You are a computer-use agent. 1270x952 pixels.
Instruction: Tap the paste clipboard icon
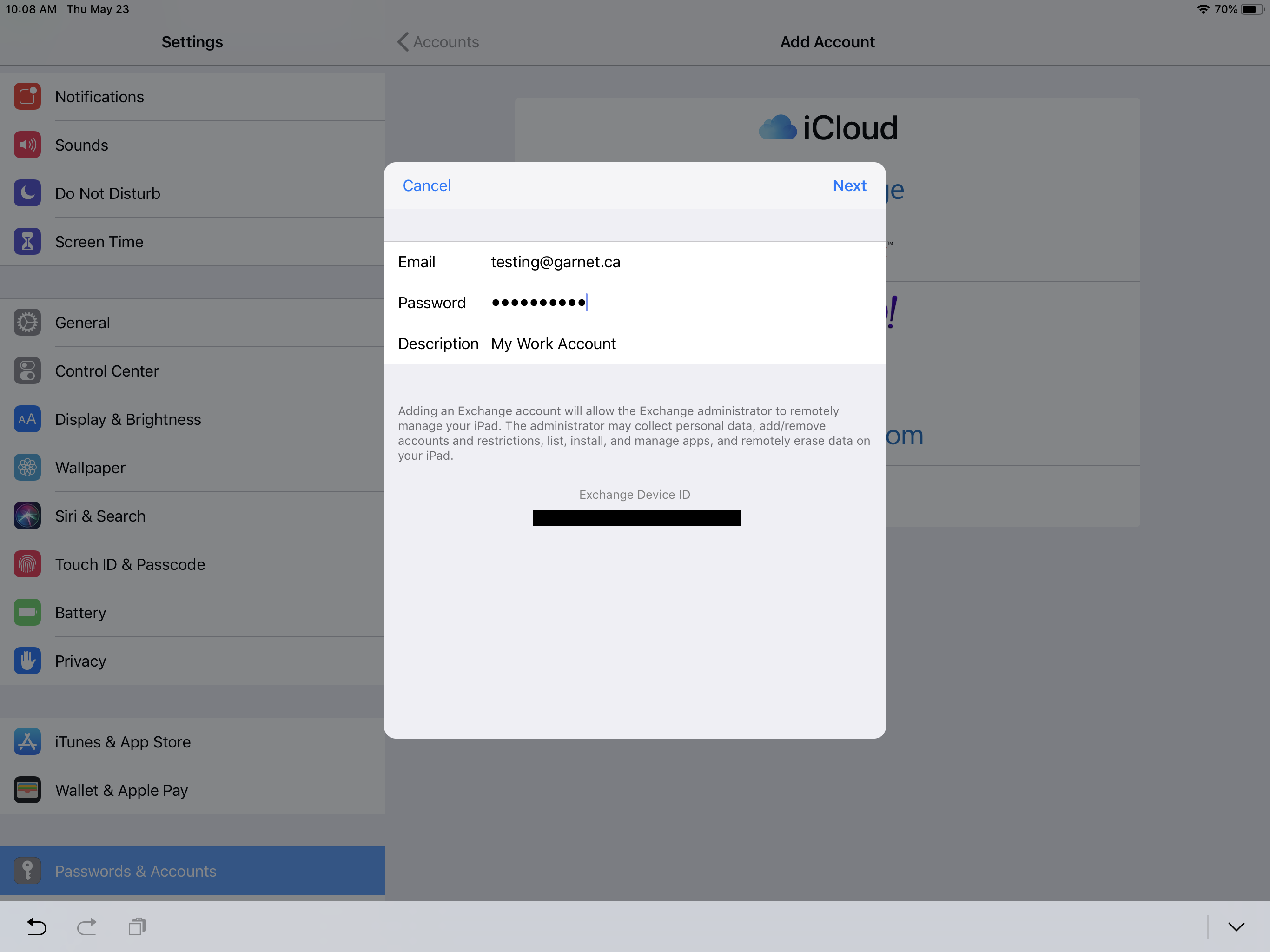[137, 926]
